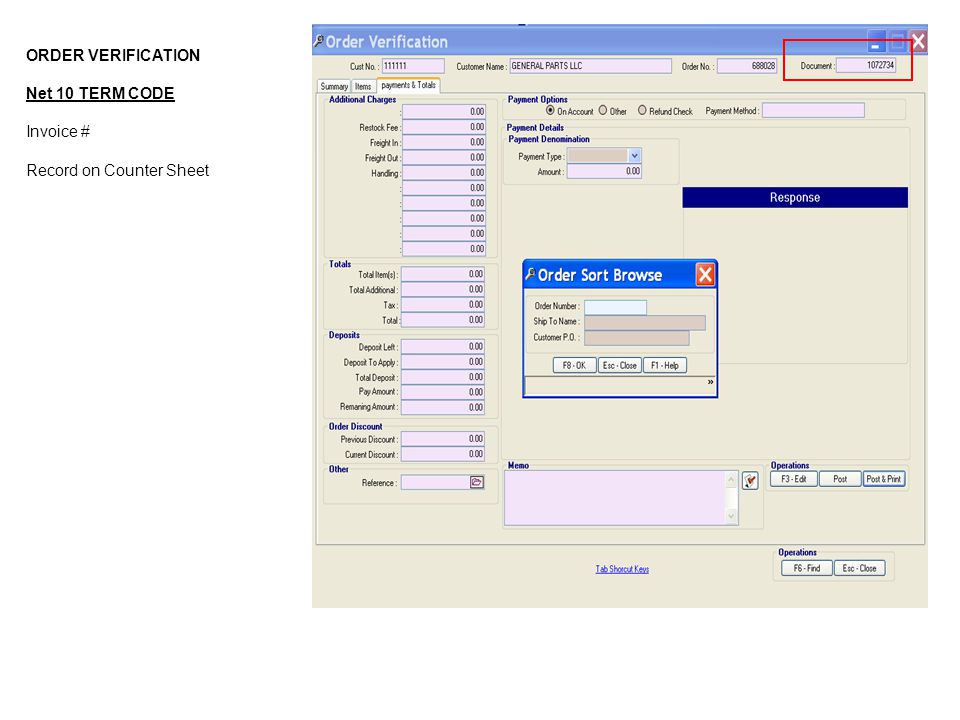
Task: Minimize the Order Verification window
Action: point(876,42)
